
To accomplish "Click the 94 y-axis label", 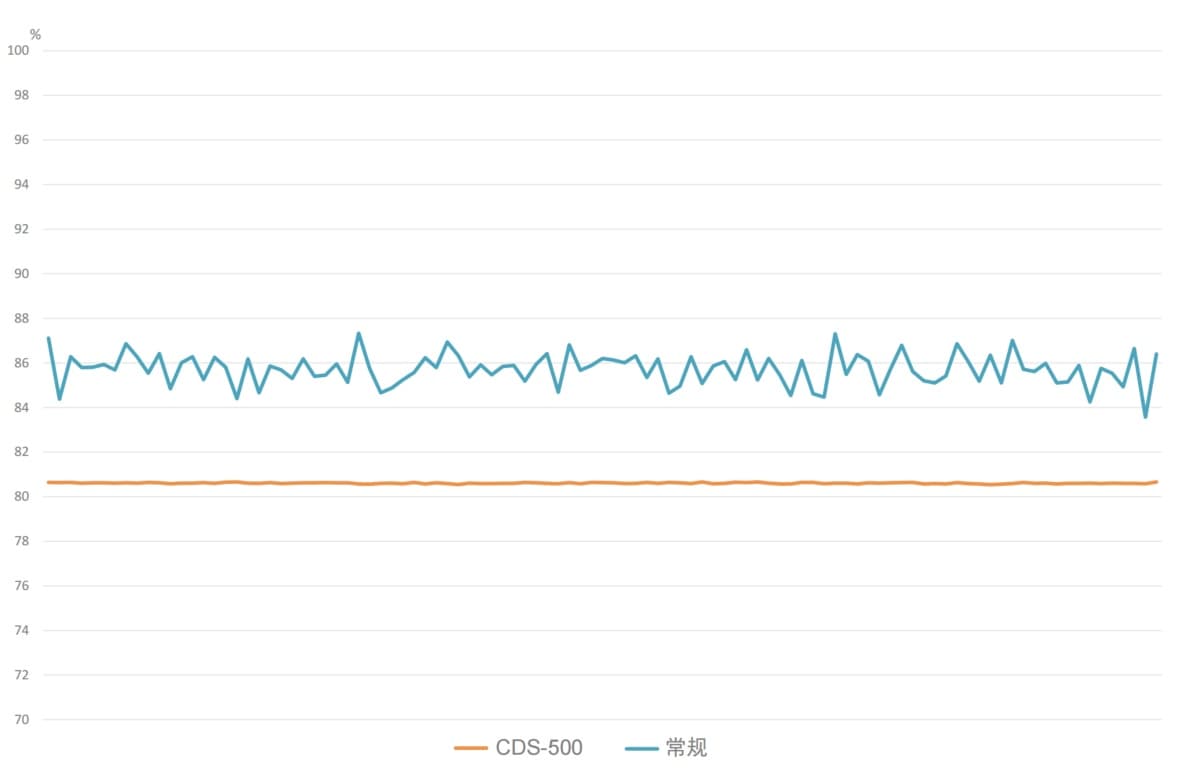I will (22, 184).
